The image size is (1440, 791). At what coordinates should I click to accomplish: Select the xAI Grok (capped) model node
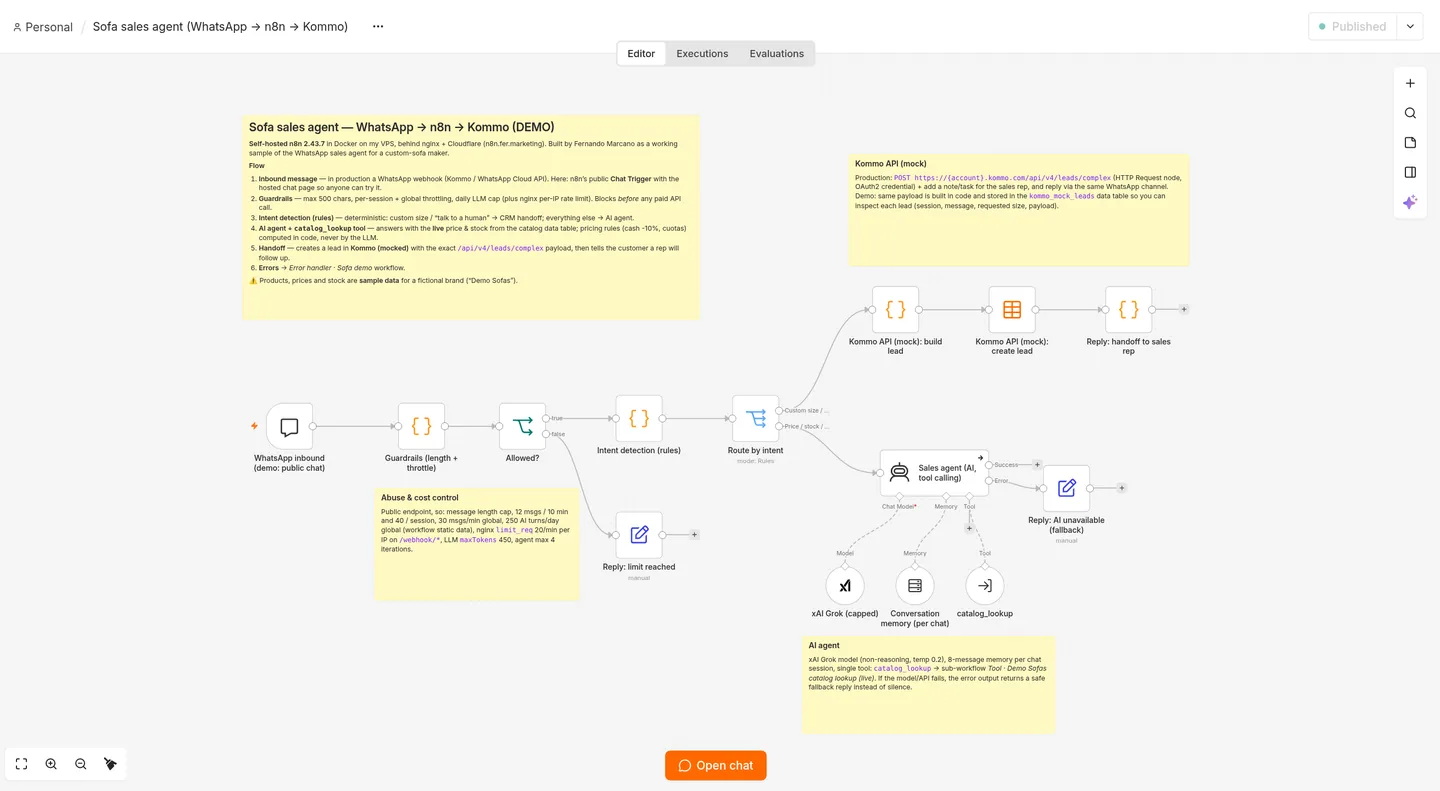(845, 586)
